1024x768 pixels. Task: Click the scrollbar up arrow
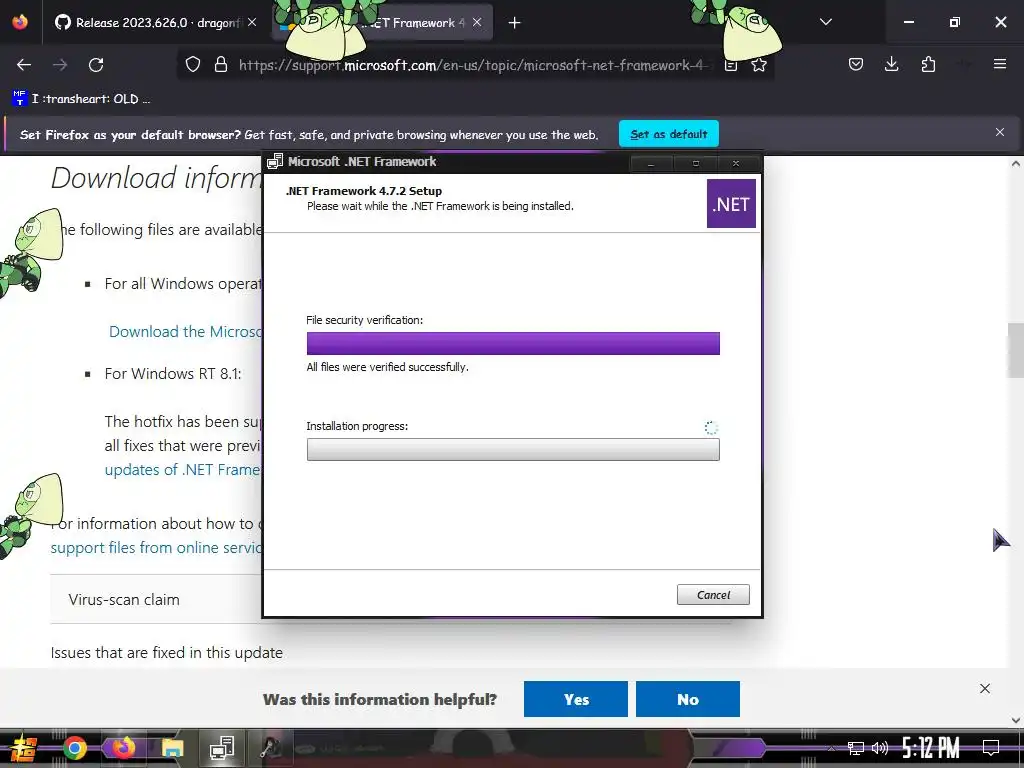point(1016,163)
